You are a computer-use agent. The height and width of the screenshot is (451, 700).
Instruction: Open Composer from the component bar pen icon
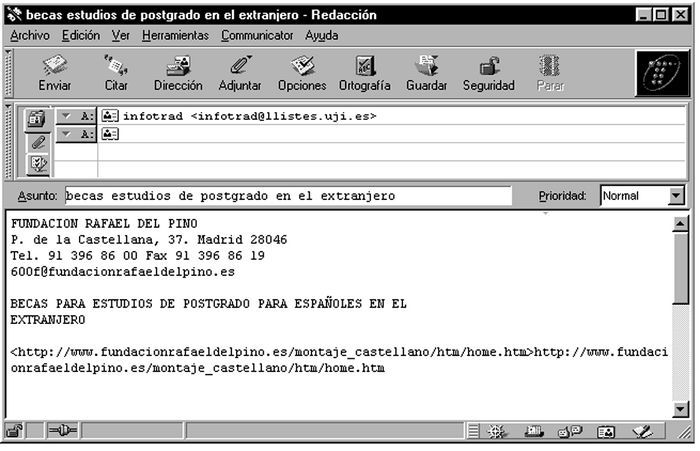643,432
